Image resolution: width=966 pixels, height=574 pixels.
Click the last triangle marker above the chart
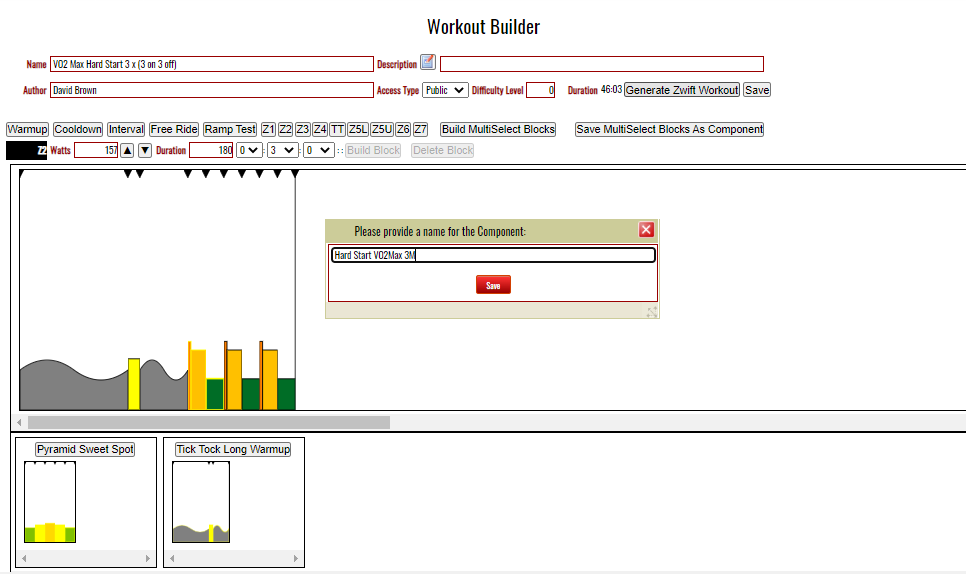295,174
